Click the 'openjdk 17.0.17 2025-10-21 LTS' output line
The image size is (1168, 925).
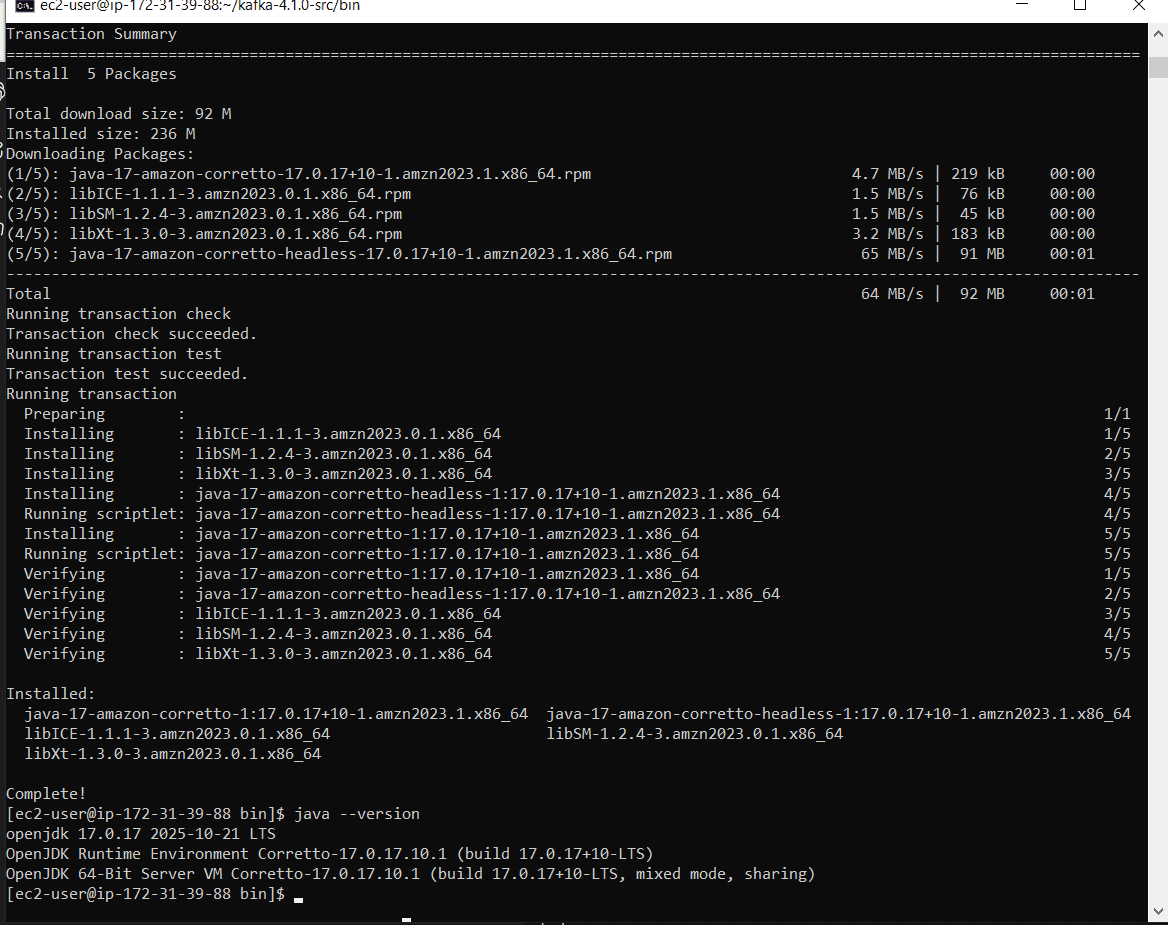click(x=140, y=834)
